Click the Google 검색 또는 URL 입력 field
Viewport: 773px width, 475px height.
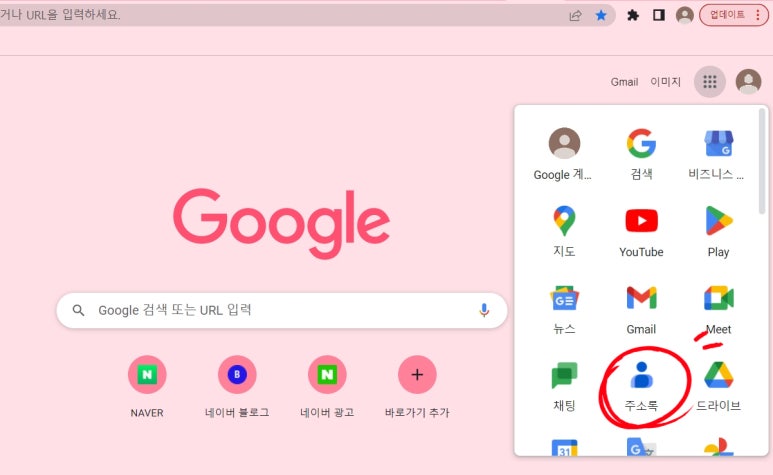pos(282,310)
